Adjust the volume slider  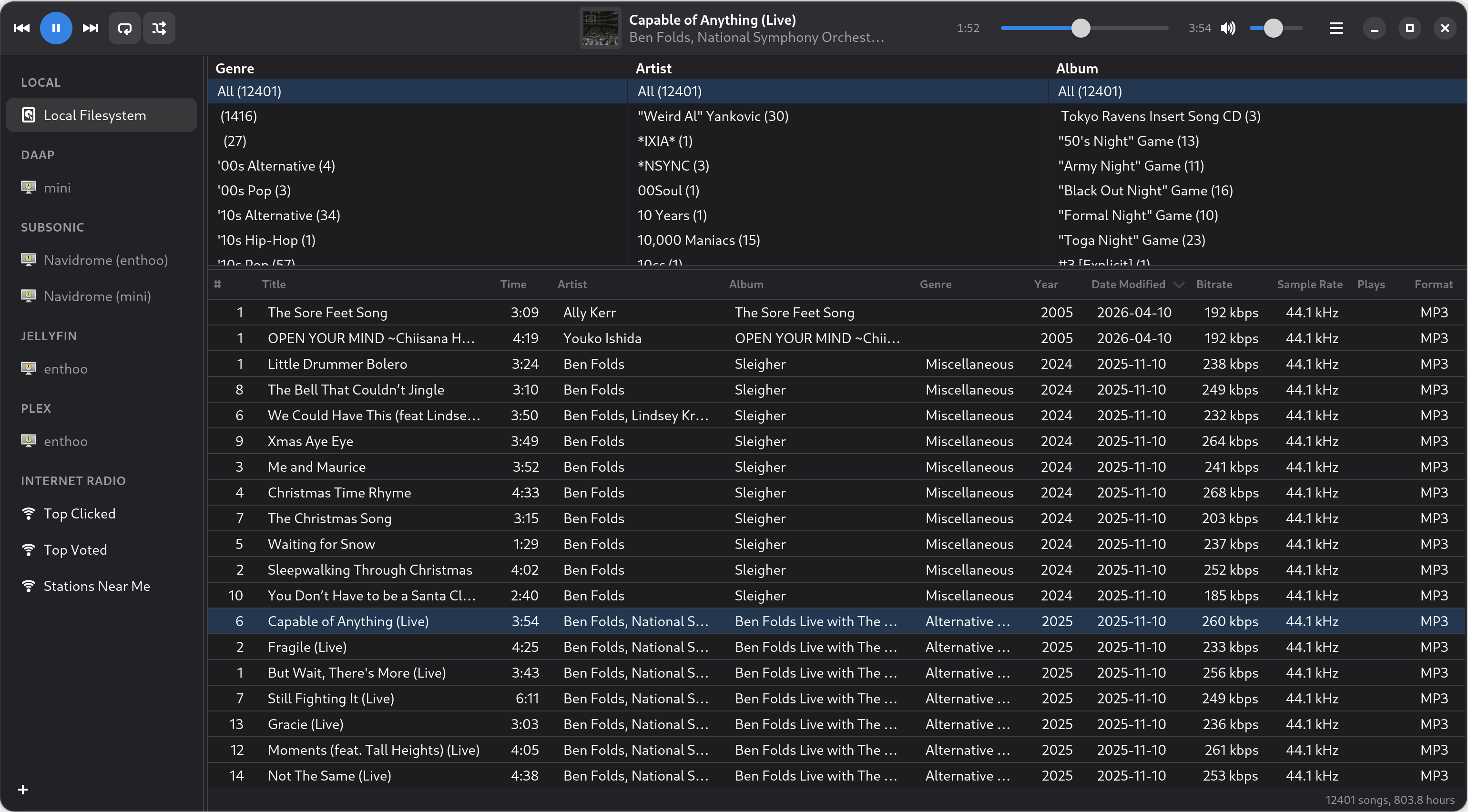click(x=1276, y=28)
